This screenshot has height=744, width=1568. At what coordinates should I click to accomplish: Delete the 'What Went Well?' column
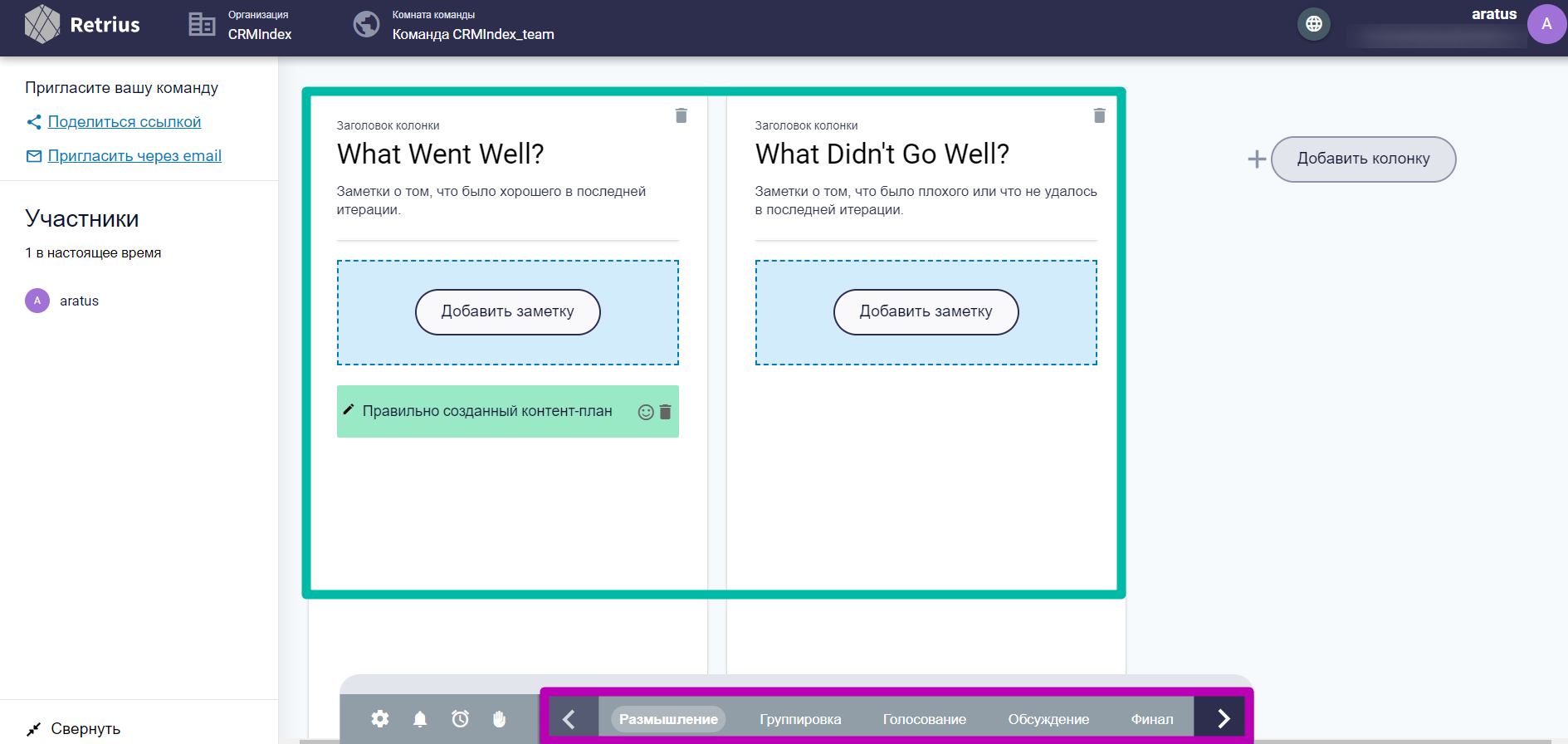click(x=681, y=115)
